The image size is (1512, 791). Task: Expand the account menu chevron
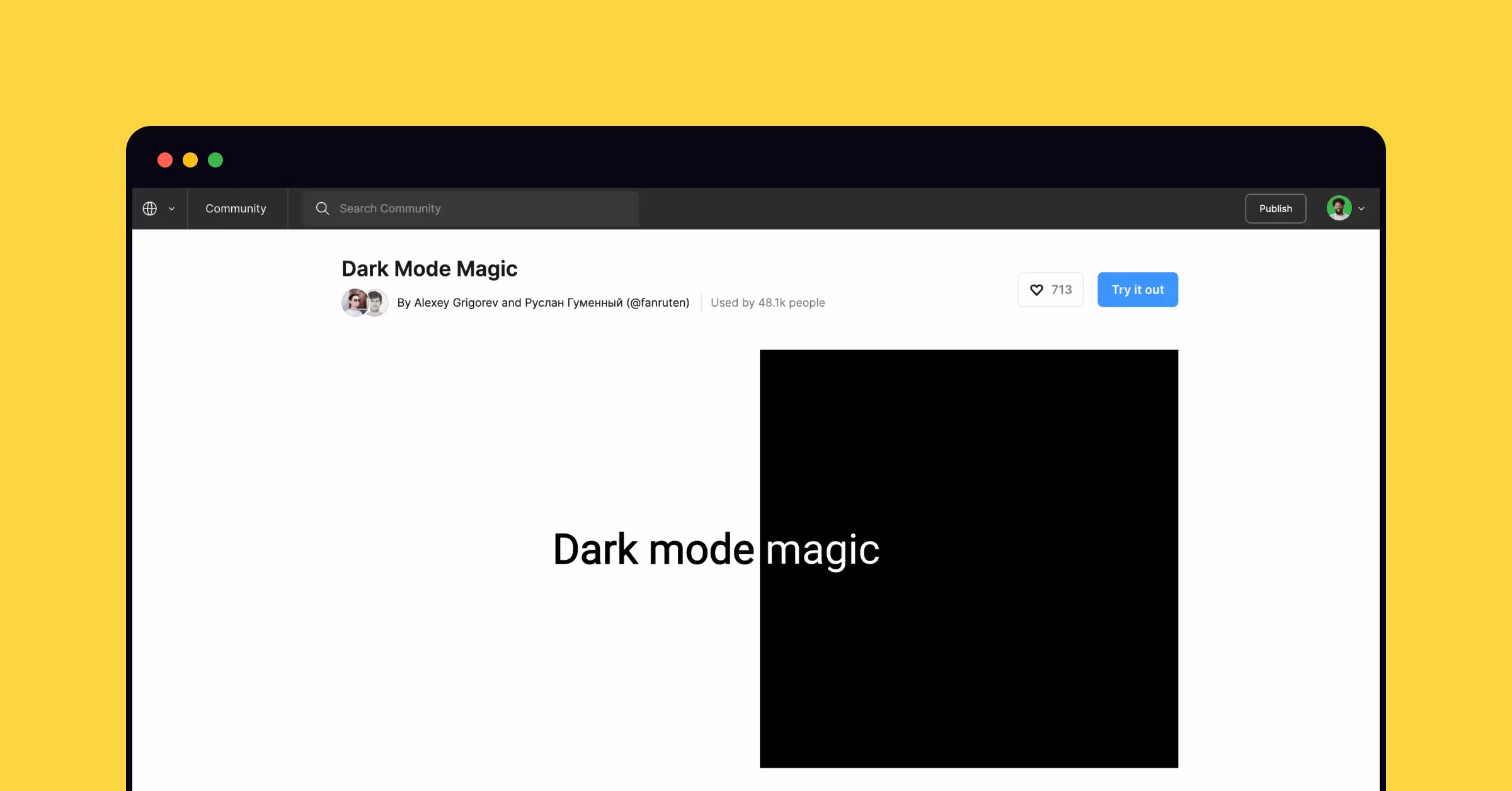click(1362, 208)
